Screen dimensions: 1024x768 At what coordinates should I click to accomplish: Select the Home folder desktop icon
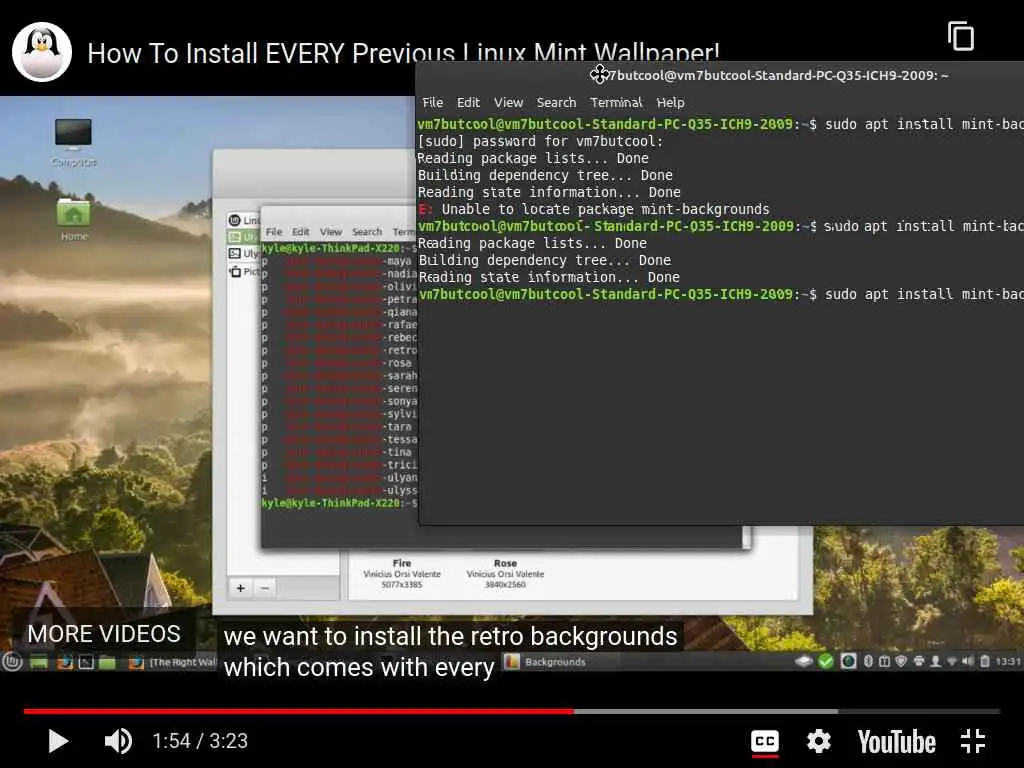(74, 219)
